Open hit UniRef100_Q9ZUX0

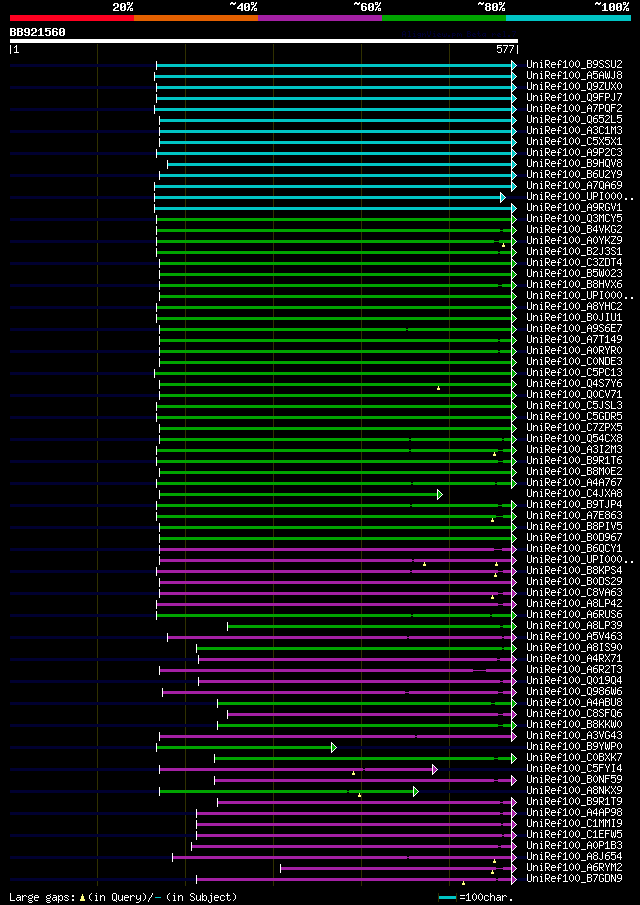[574, 87]
